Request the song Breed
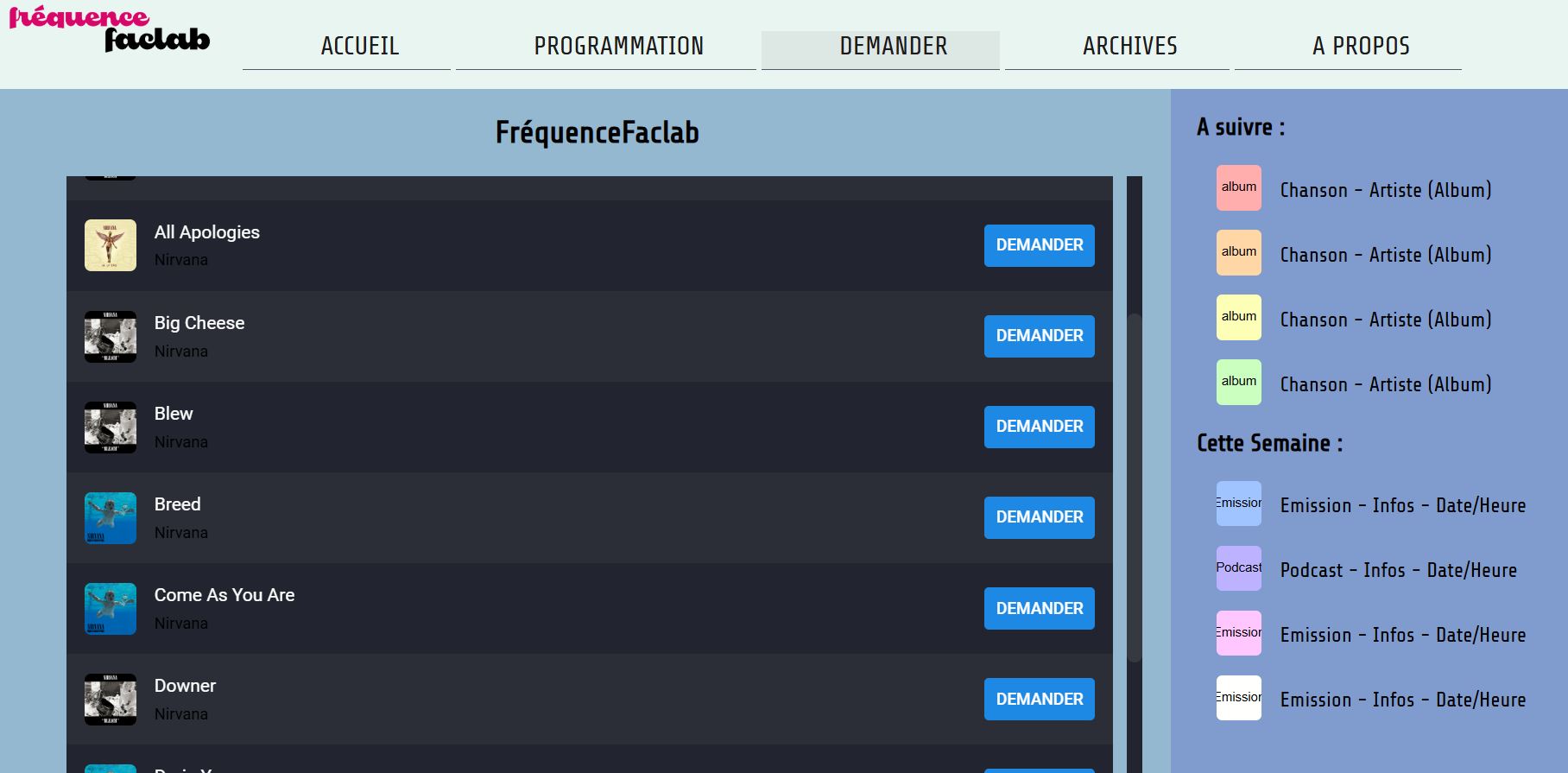Image resolution: width=1568 pixels, height=773 pixels. [1040, 517]
